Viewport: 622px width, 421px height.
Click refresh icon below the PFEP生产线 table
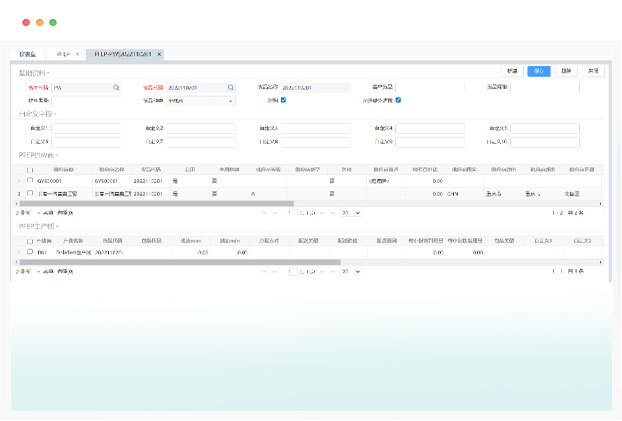click(18, 272)
